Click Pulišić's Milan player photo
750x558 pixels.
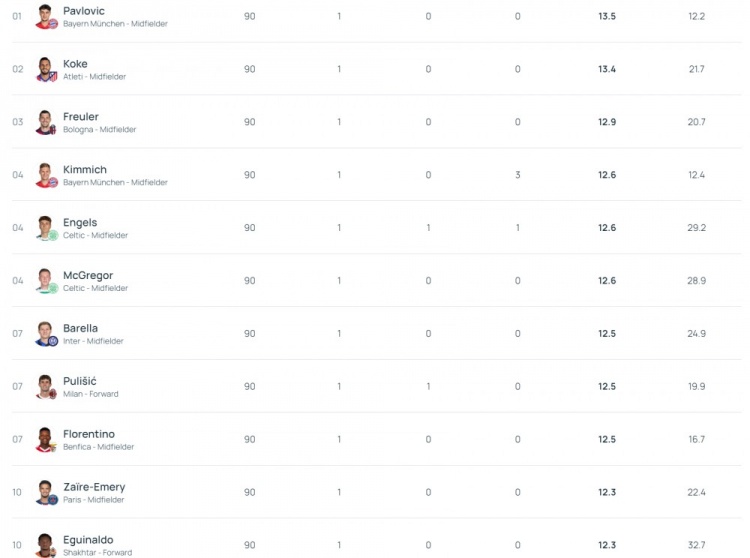click(x=46, y=387)
